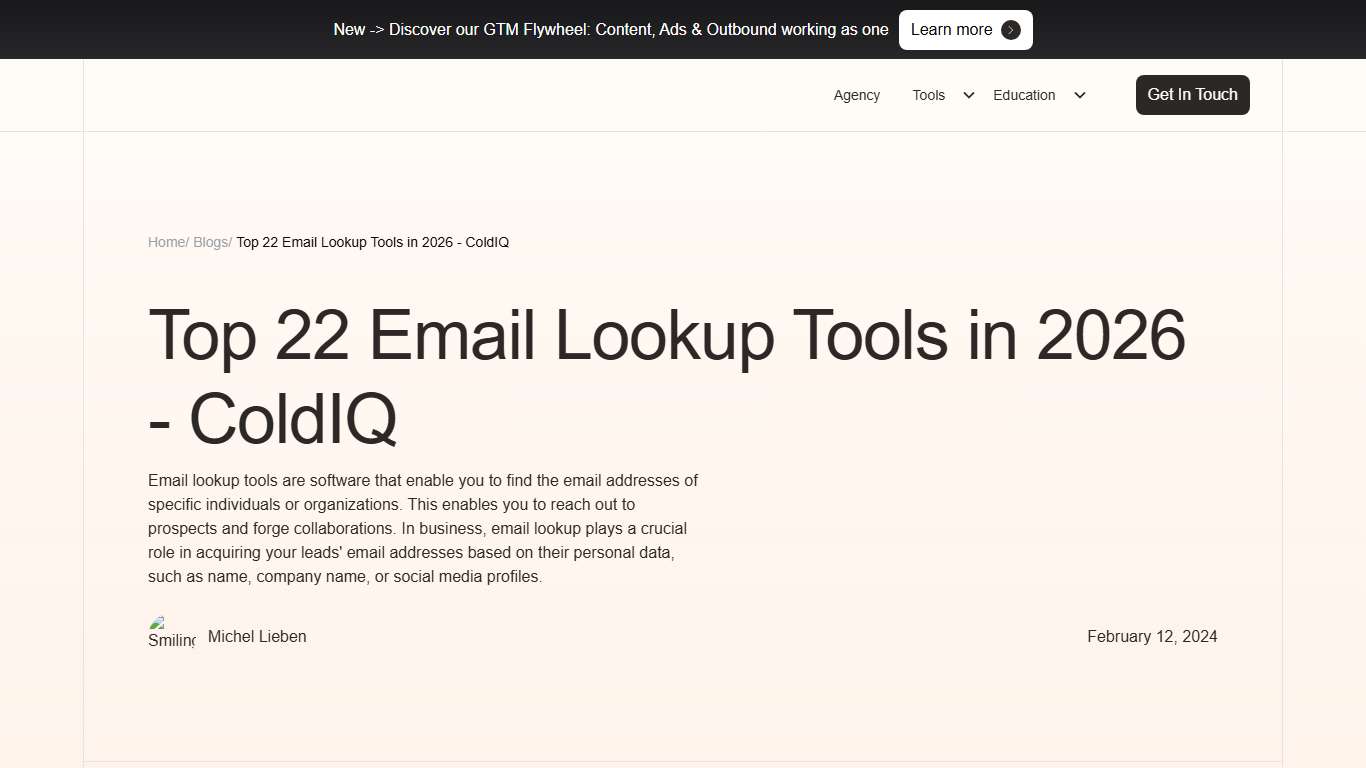The width and height of the screenshot is (1366, 768).
Task: Open Blogs from the breadcrumb trail
Action: [x=210, y=242]
